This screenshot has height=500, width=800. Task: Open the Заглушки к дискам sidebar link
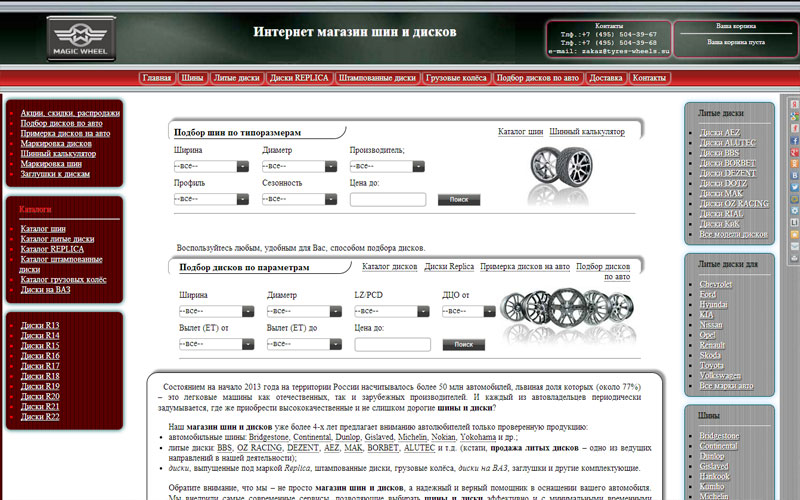(55, 174)
